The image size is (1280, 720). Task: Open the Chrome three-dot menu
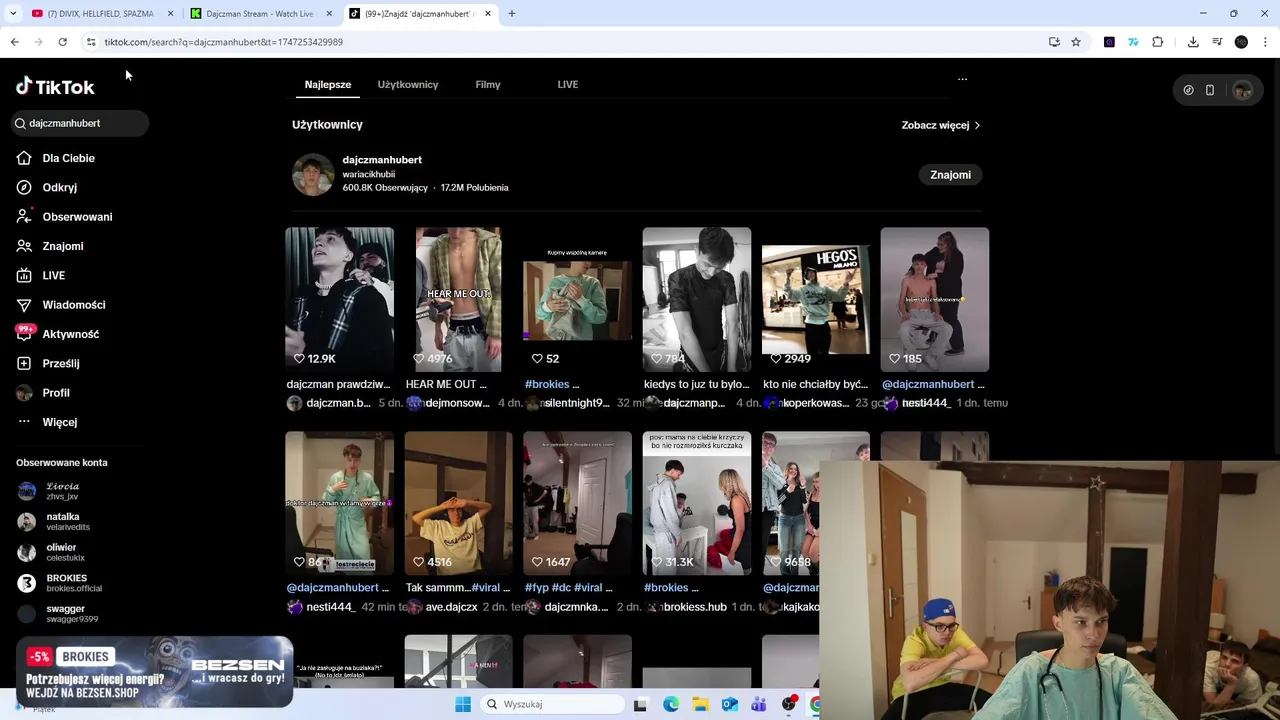(x=1265, y=42)
